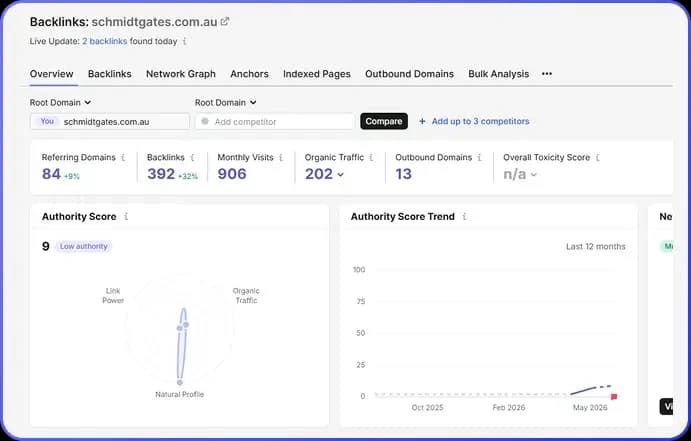Click info icon next to Organic Traffic
The image size is (691, 441).
click(372, 158)
